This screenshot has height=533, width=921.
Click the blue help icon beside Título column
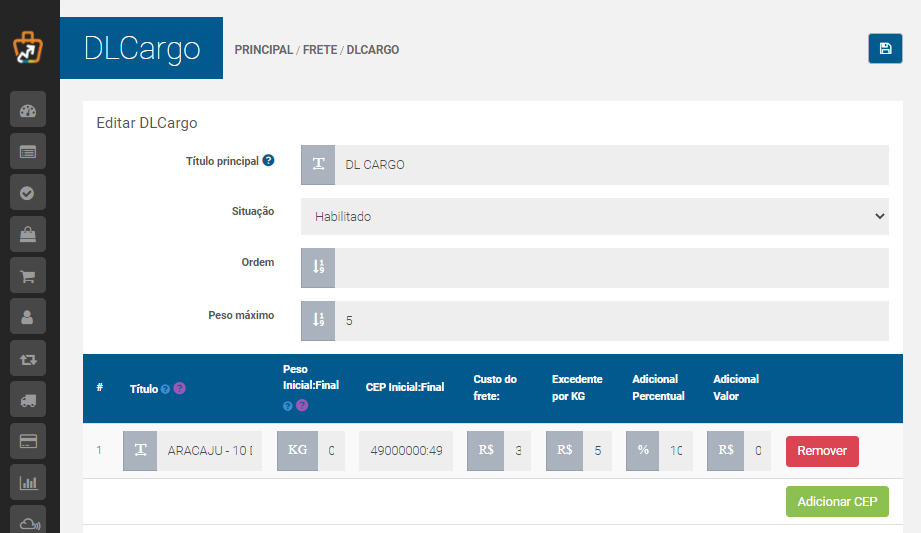point(166,389)
